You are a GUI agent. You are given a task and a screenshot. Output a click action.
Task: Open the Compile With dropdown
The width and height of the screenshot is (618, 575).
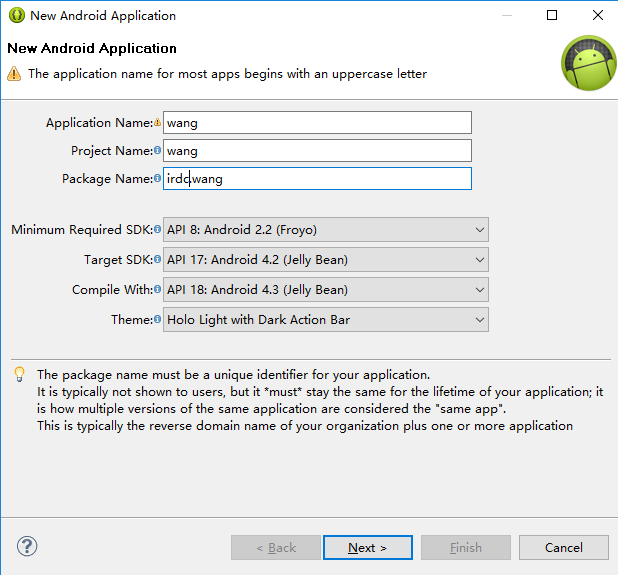pos(326,289)
